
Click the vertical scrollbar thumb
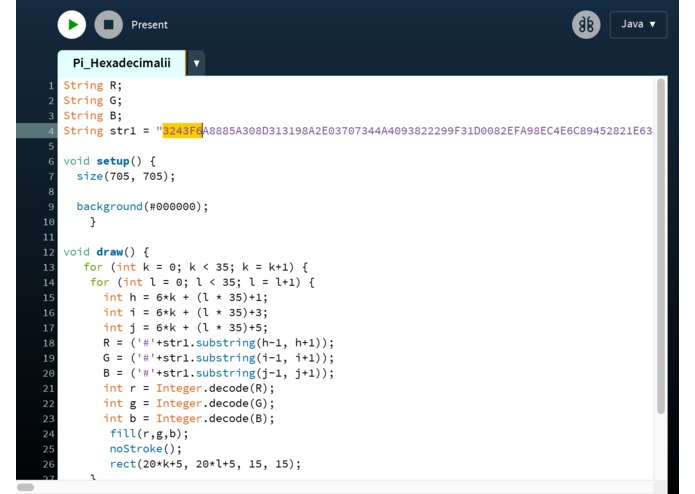(x=661, y=246)
